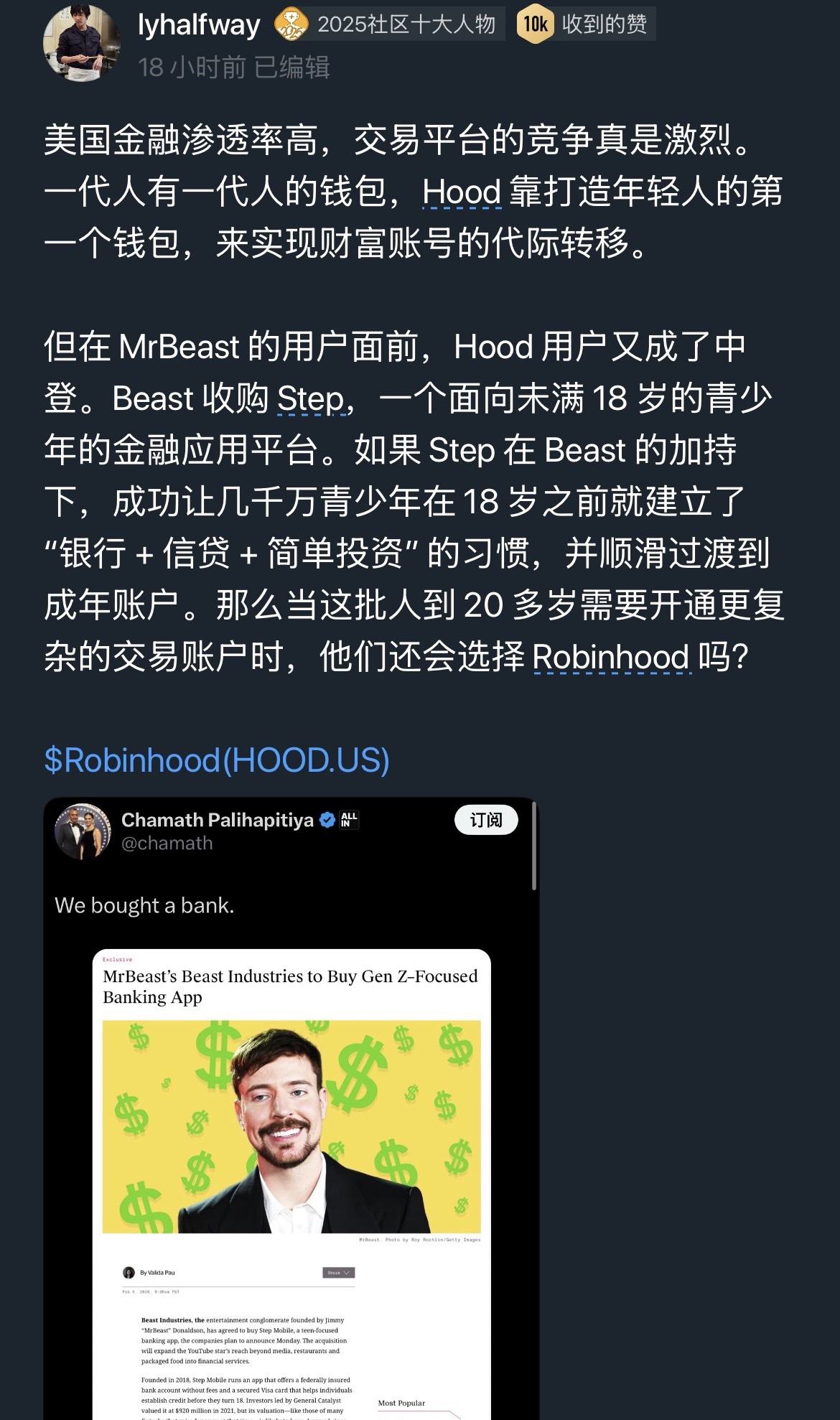
Task: Click the embedded tweet's scrollbar
Action: click(534, 846)
